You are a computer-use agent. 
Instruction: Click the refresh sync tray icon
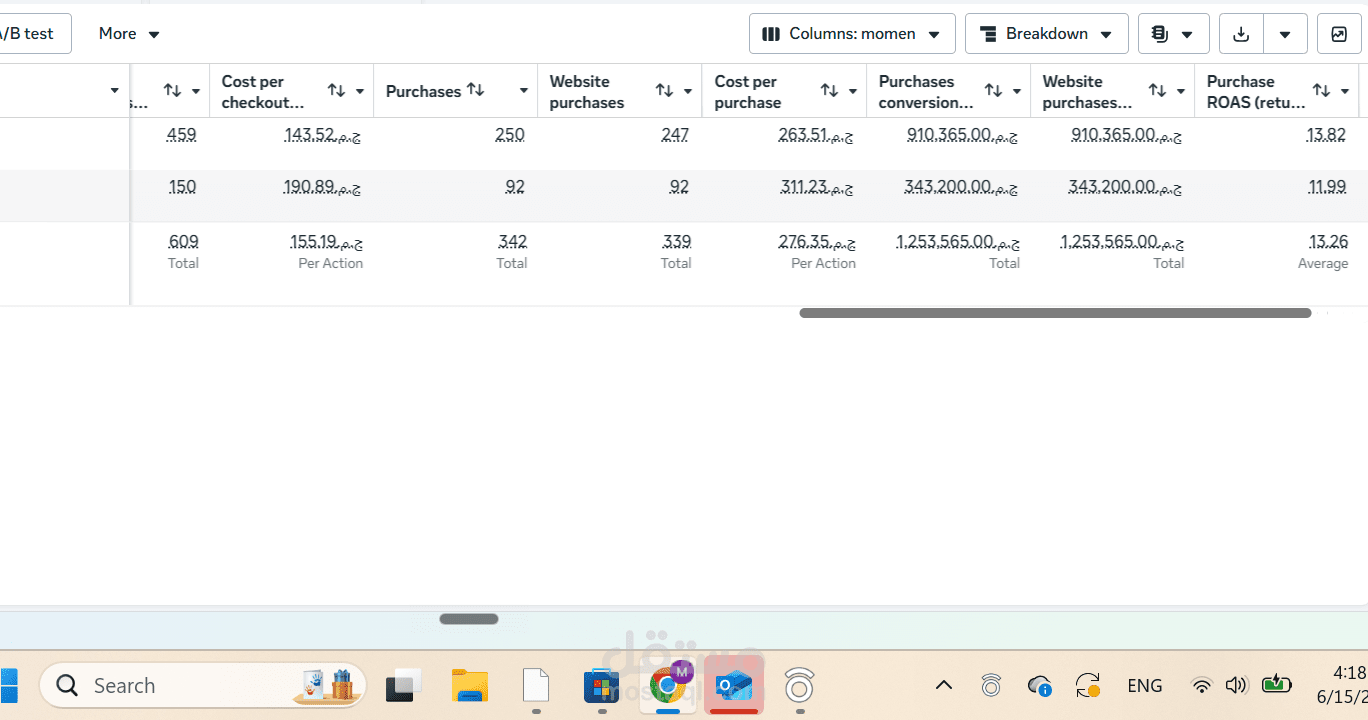coord(1088,686)
